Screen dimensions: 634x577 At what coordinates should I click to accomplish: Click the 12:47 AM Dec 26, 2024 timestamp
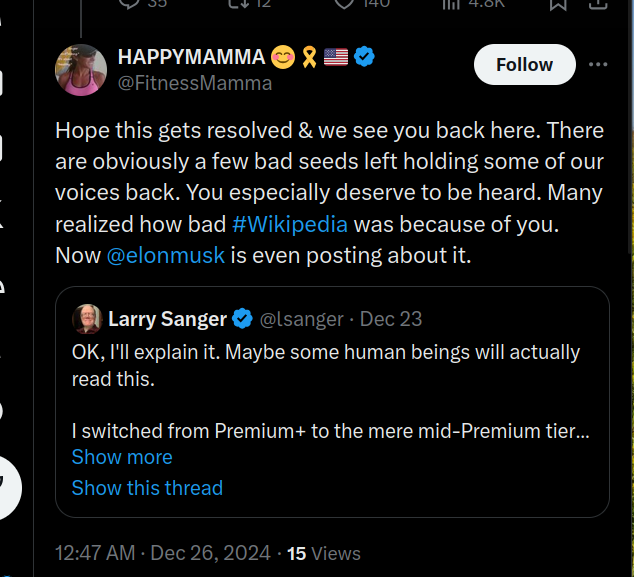point(162,553)
